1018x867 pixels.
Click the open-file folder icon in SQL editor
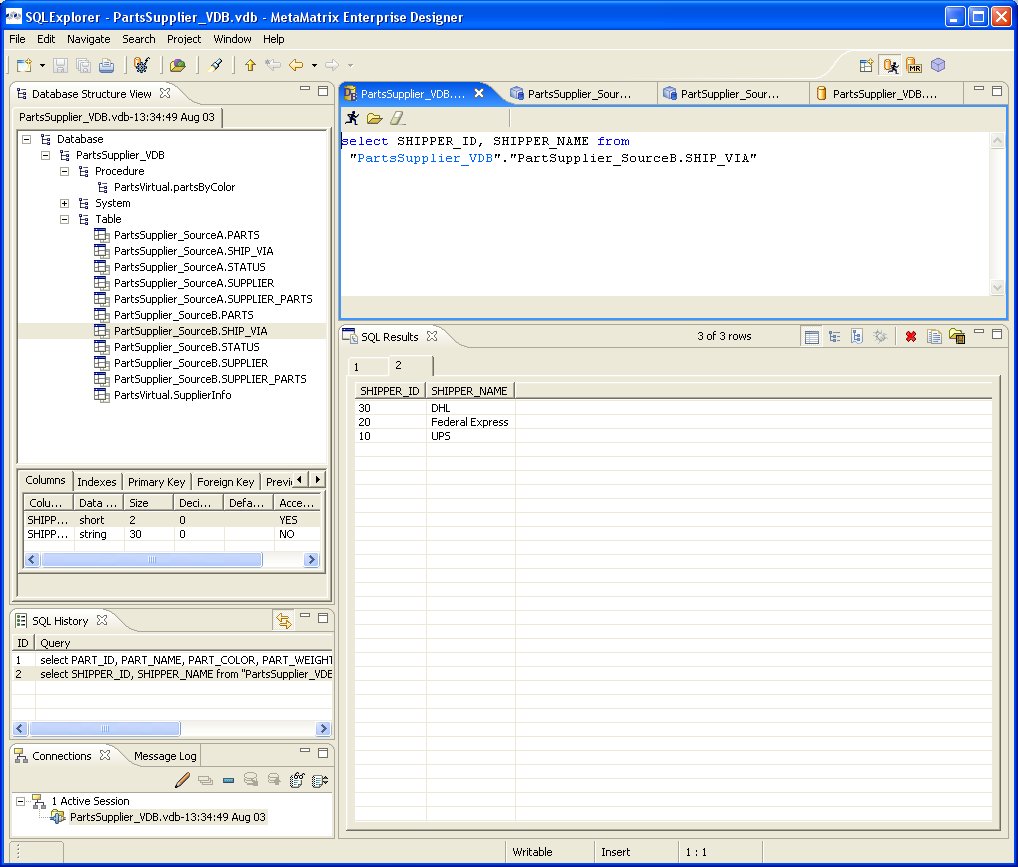click(374, 119)
